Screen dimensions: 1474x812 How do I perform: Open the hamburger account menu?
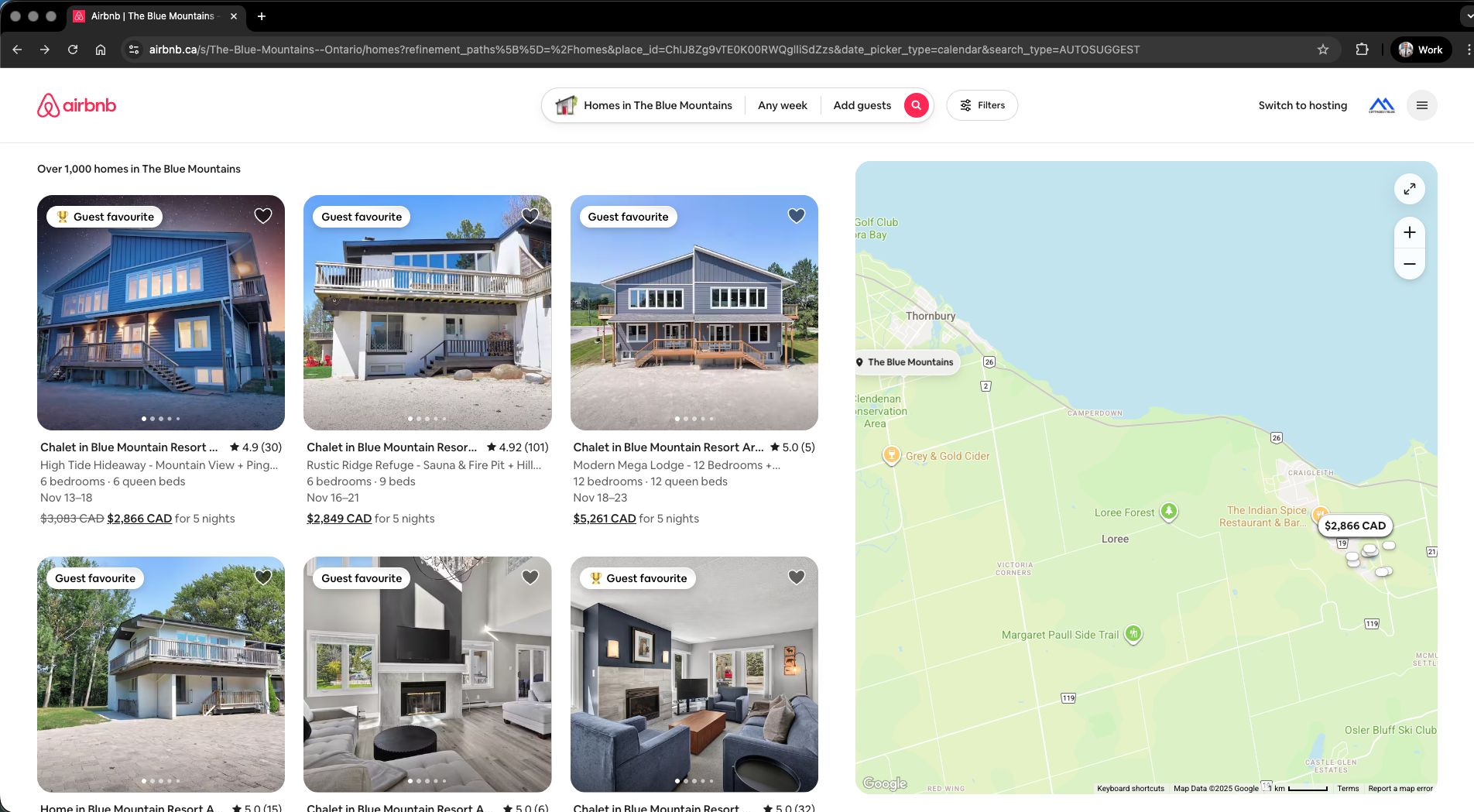pos(1421,105)
